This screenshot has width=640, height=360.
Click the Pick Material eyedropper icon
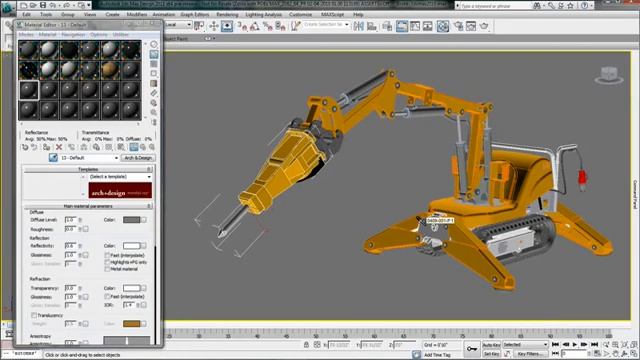click(53, 158)
